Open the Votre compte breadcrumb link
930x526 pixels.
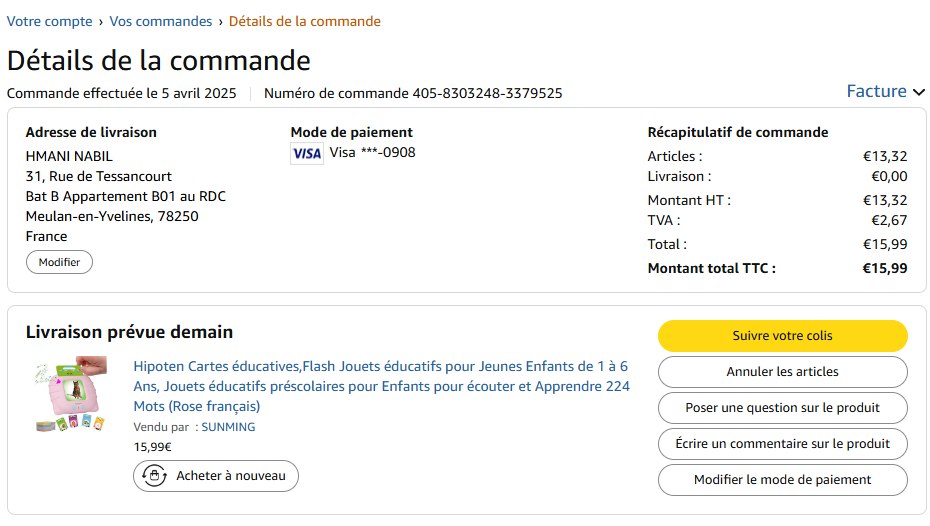(x=49, y=21)
